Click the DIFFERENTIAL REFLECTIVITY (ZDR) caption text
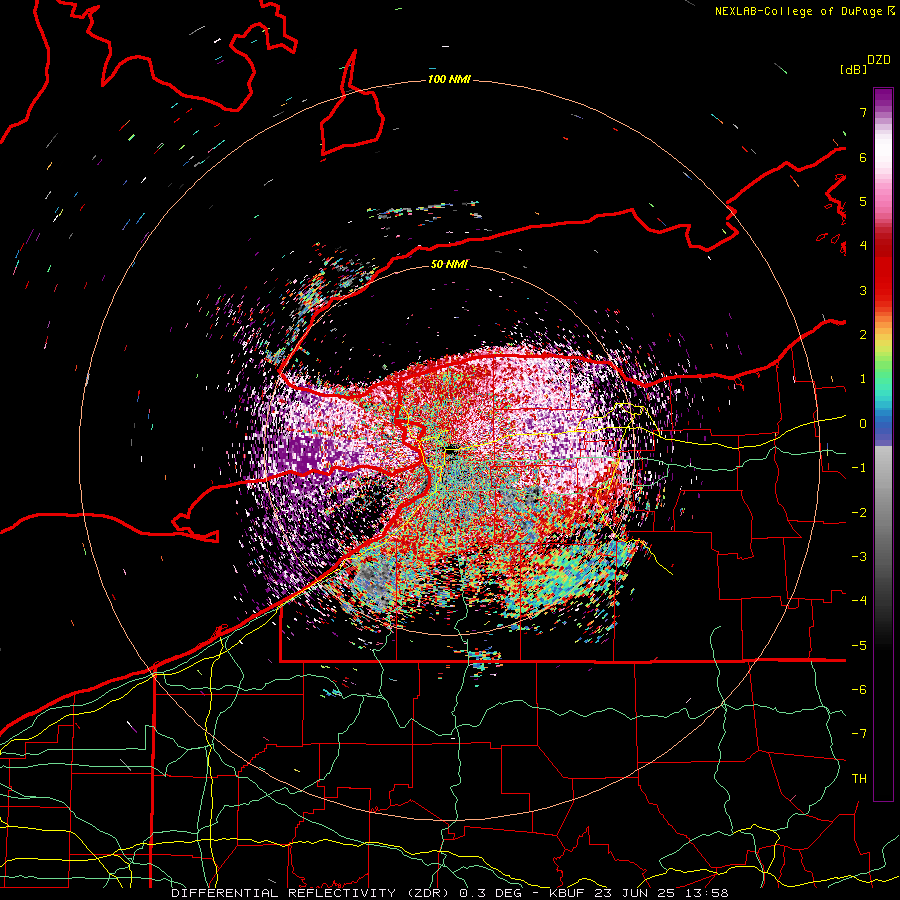 312,893
